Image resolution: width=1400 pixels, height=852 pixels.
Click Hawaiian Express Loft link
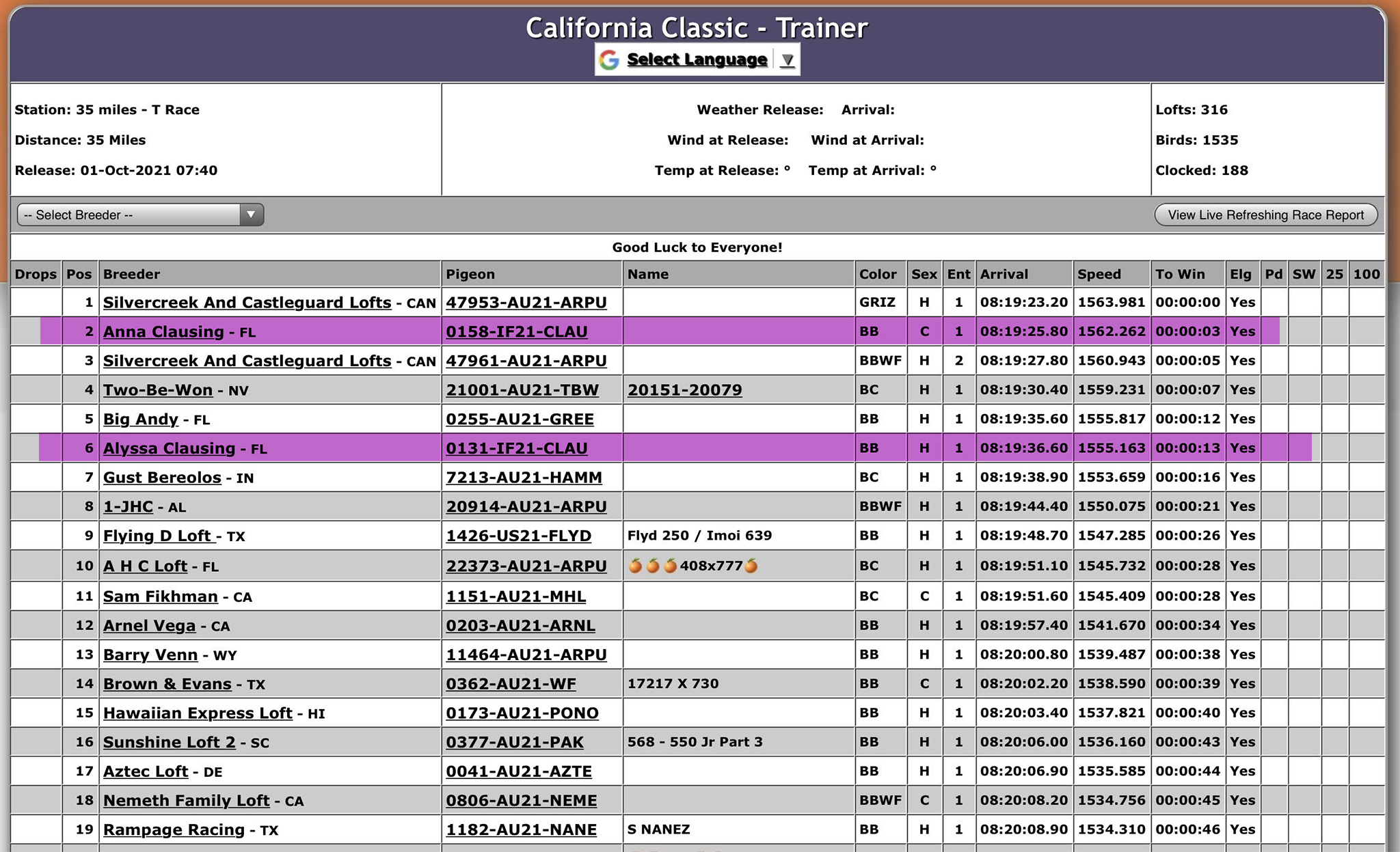coord(198,713)
